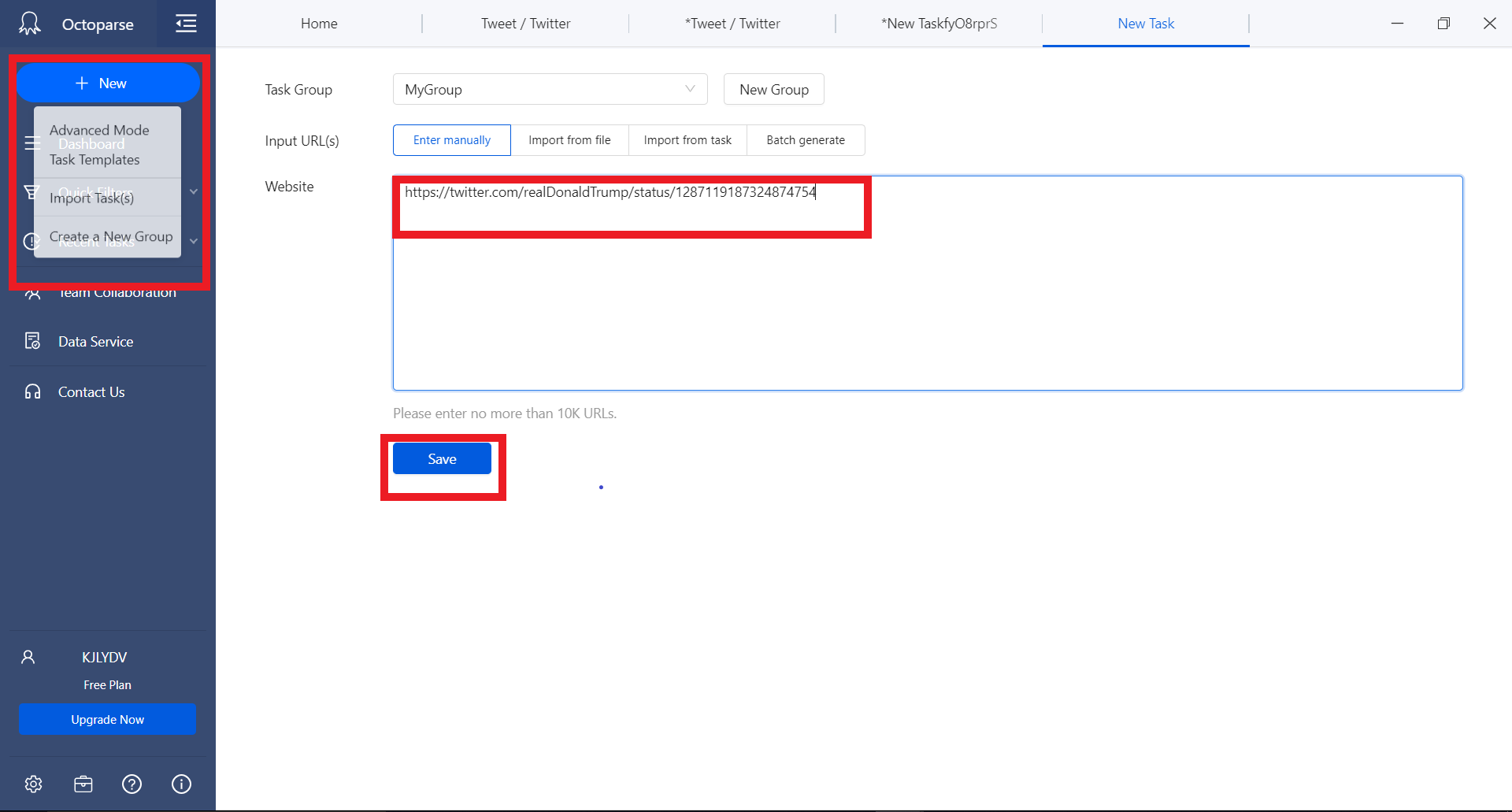Select Advanced Mode from the New menu

click(99, 130)
